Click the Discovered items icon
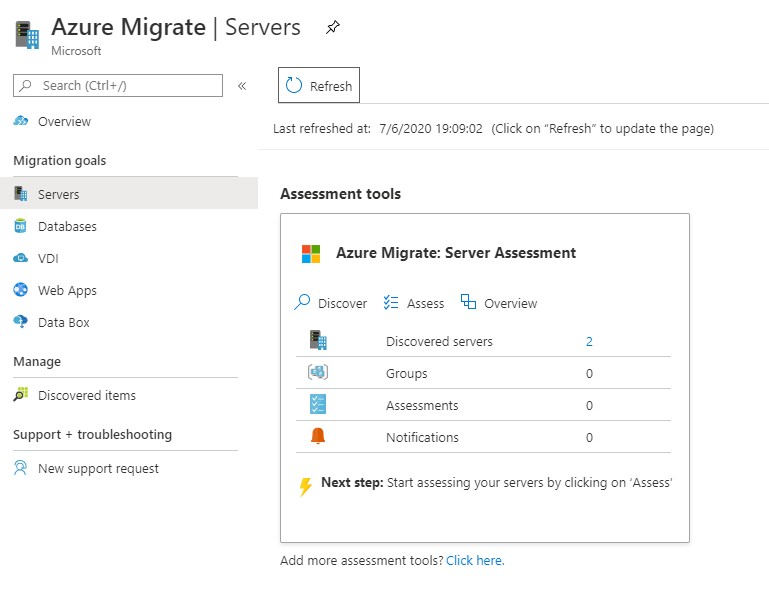Image resolution: width=769 pixels, height=593 pixels. [21, 394]
